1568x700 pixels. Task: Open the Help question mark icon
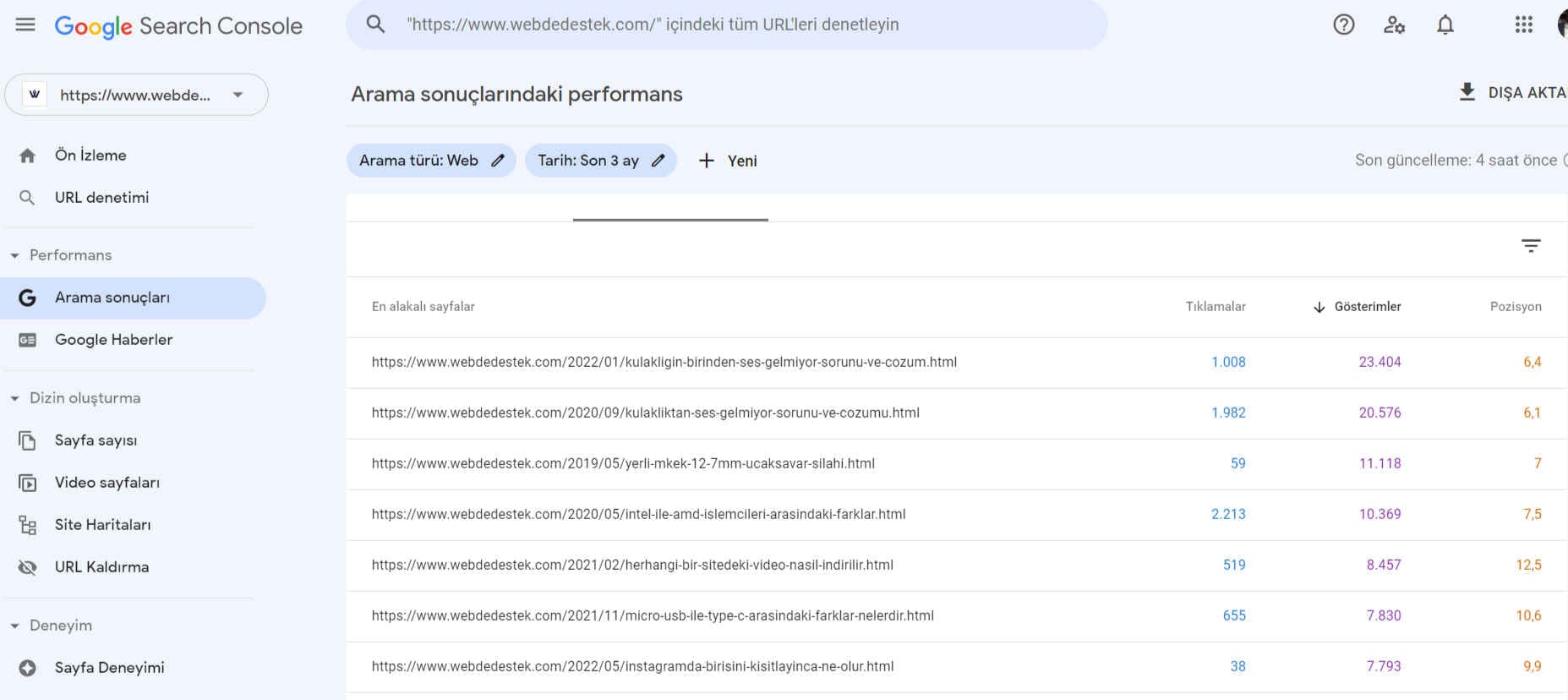(x=1344, y=25)
